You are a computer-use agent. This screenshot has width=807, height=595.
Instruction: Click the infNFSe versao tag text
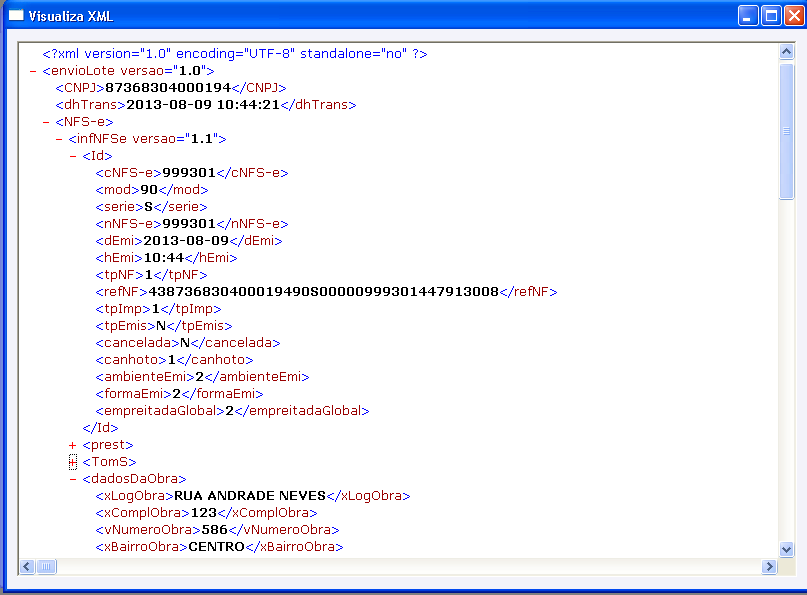coord(147,139)
